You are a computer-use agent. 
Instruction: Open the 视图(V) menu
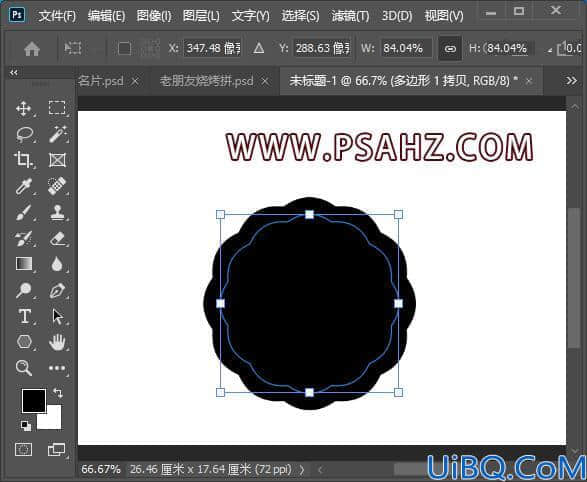click(444, 16)
